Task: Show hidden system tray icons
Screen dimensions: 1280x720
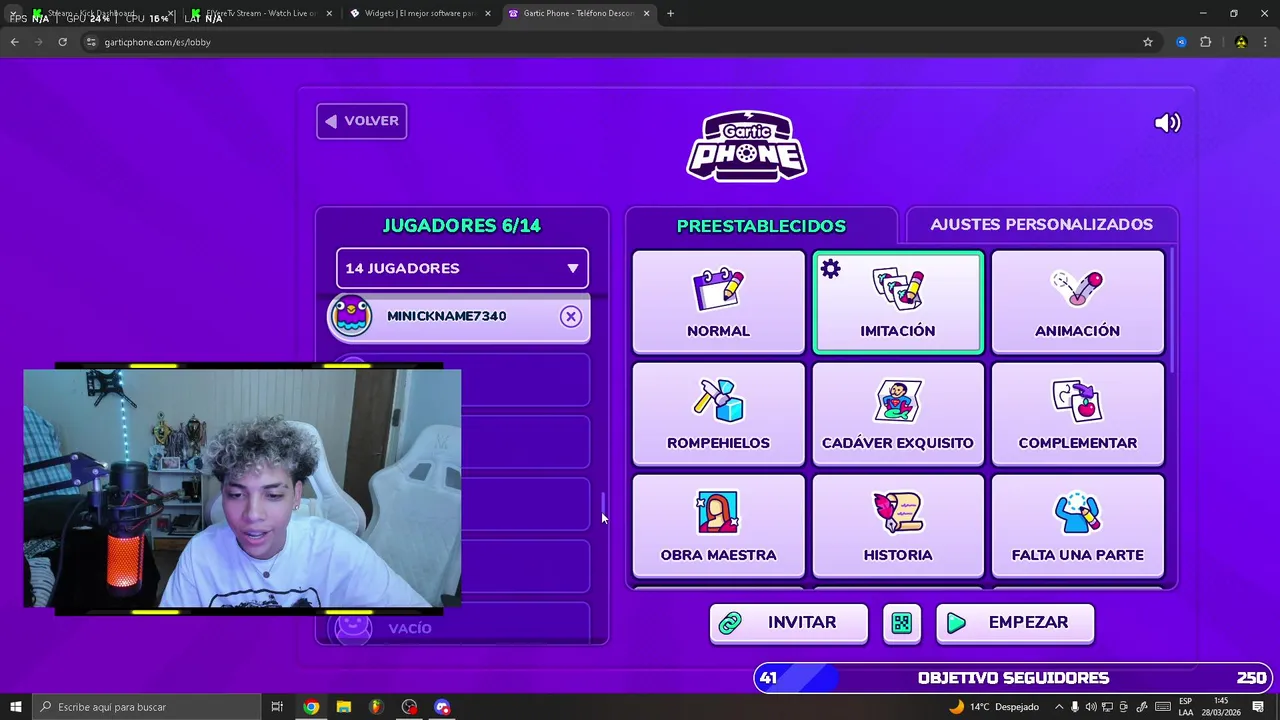Action: click(x=1059, y=707)
